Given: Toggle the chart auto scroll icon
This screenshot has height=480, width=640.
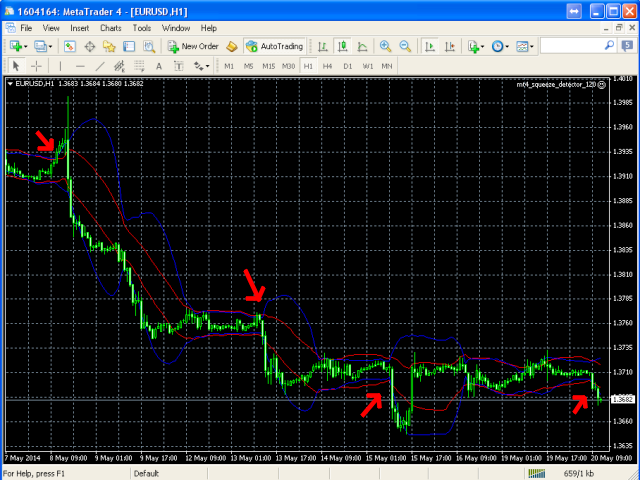Looking at the screenshot, I should point(429,46).
